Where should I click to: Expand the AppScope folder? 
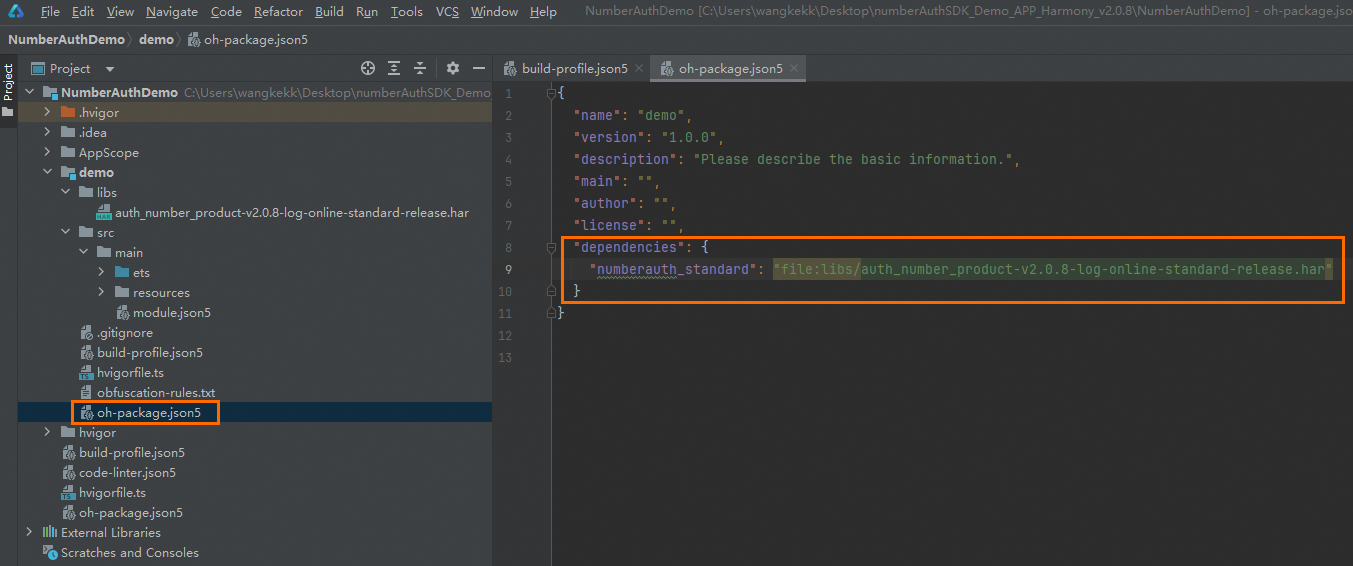(47, 152)
